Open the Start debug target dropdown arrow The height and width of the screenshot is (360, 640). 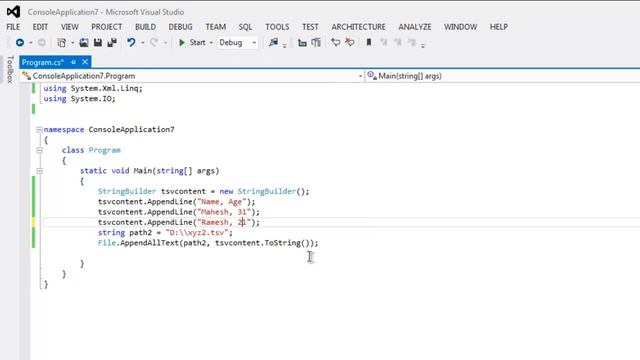click(211, 43)
